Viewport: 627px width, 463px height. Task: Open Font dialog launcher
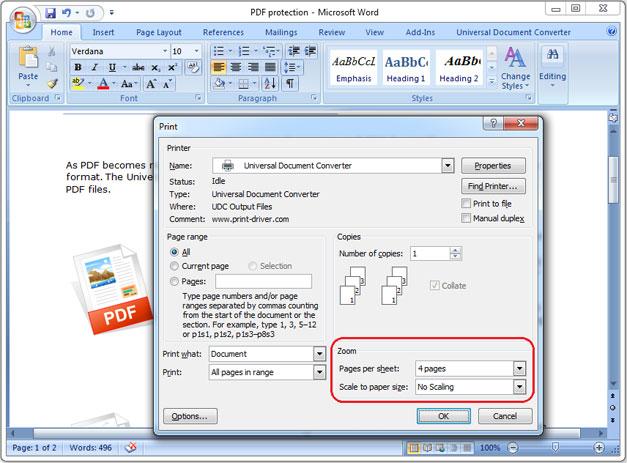(198, 98)
